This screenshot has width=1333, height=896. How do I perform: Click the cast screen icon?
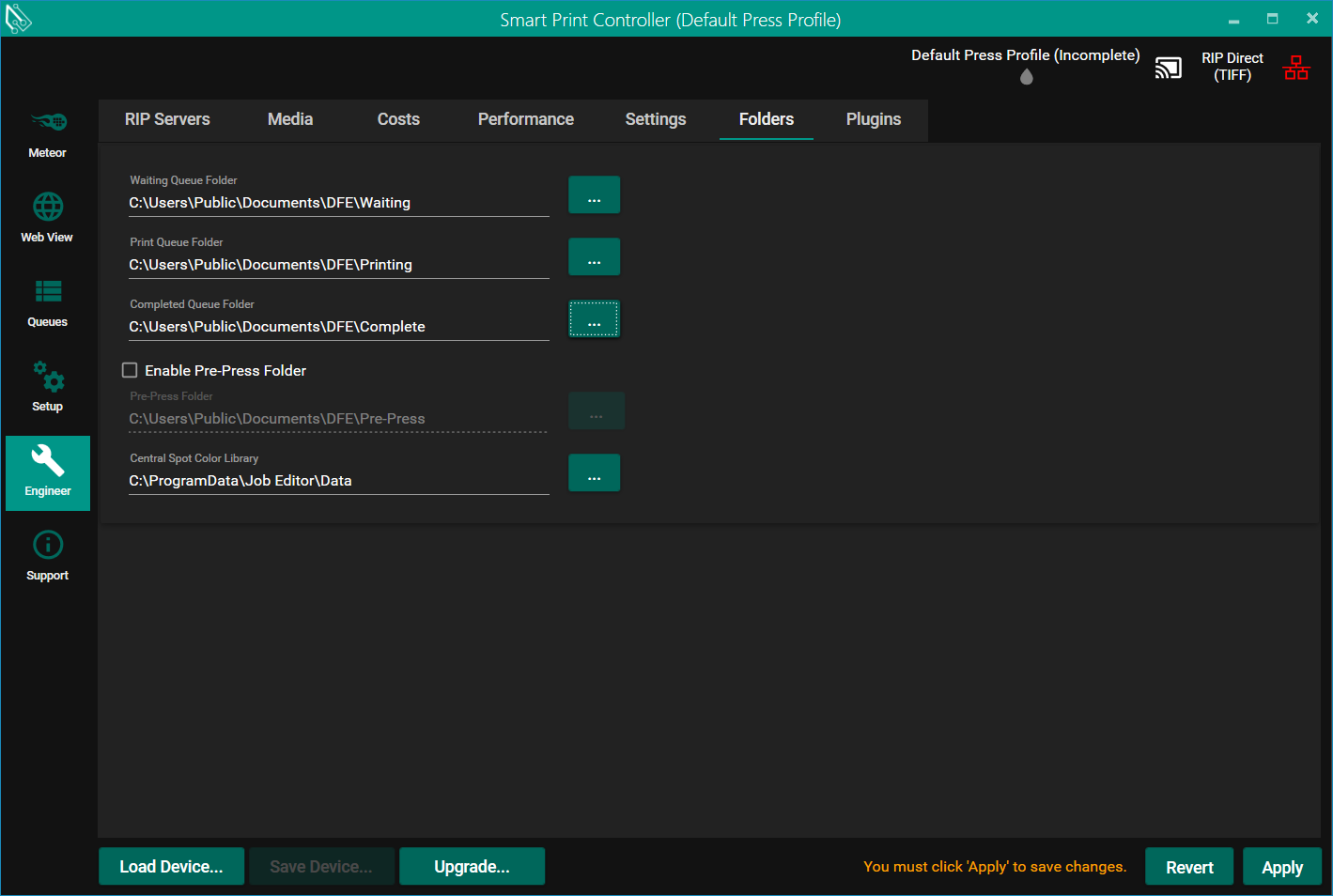pos(1168,68)
